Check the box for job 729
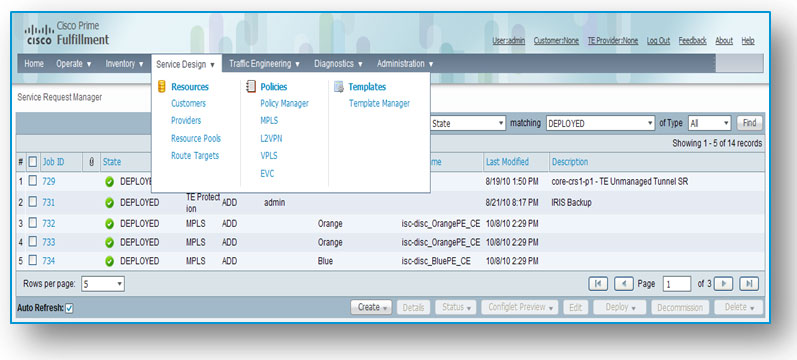This screenshot has width=797, height=360. [x=33, y=182]
